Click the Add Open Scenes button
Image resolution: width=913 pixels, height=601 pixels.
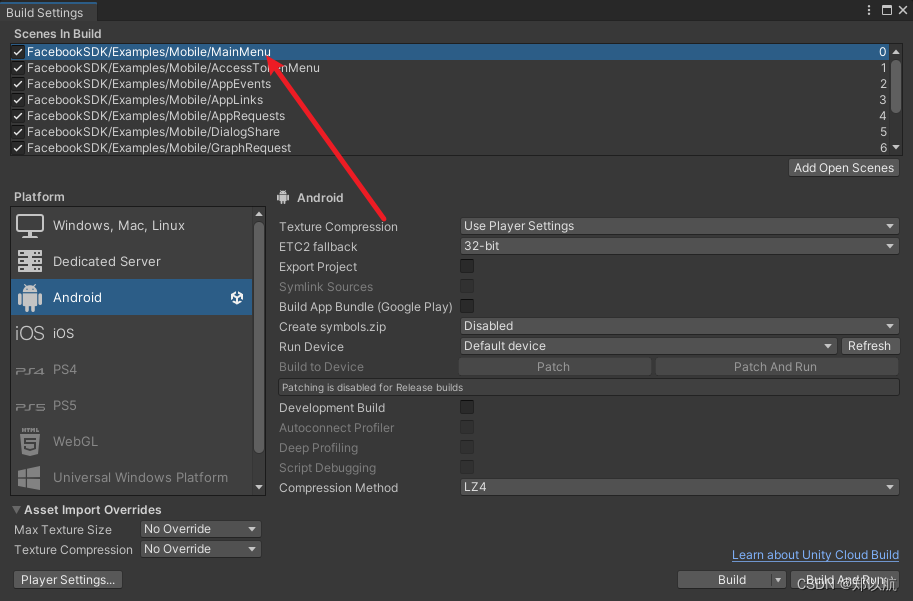(x=844, y=168)
